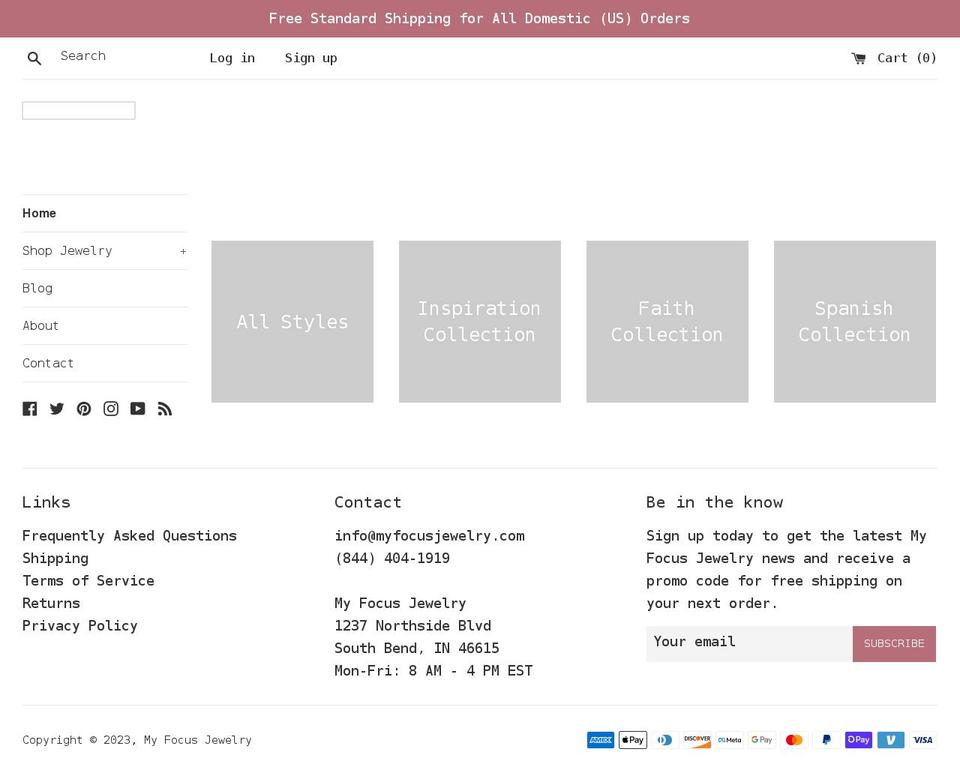The width and height of the screenshot is (960, 773).
Task: Open the shopping cart icon
Action: point(858,58)
